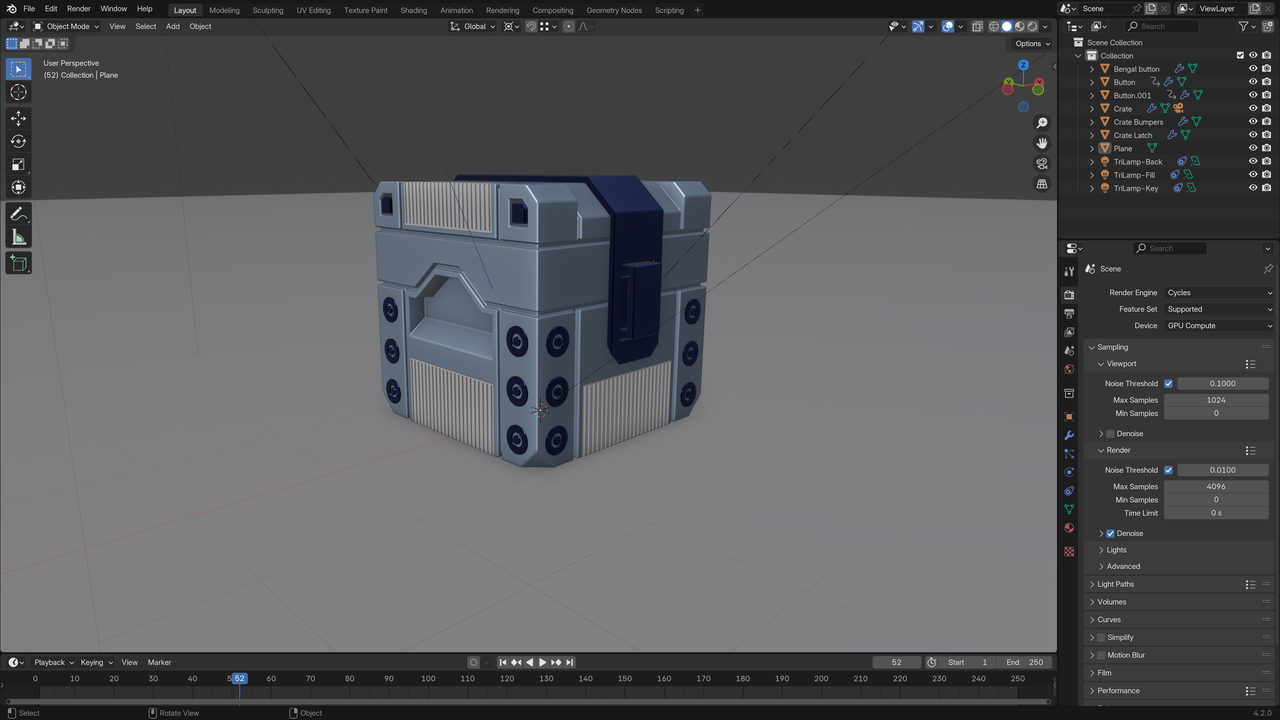This screenshot has height=720, width=1280.
Task: Uncheck the Render Denoise checkbox
Action: 1110,533
